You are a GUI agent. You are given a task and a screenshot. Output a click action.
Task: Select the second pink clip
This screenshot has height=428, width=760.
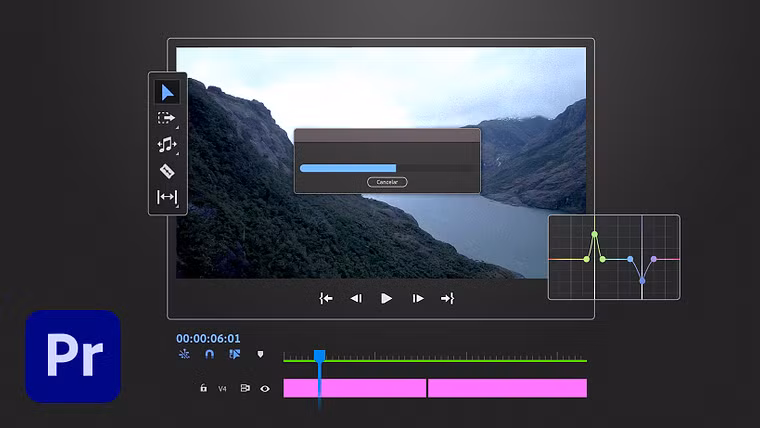pos(507,388)
